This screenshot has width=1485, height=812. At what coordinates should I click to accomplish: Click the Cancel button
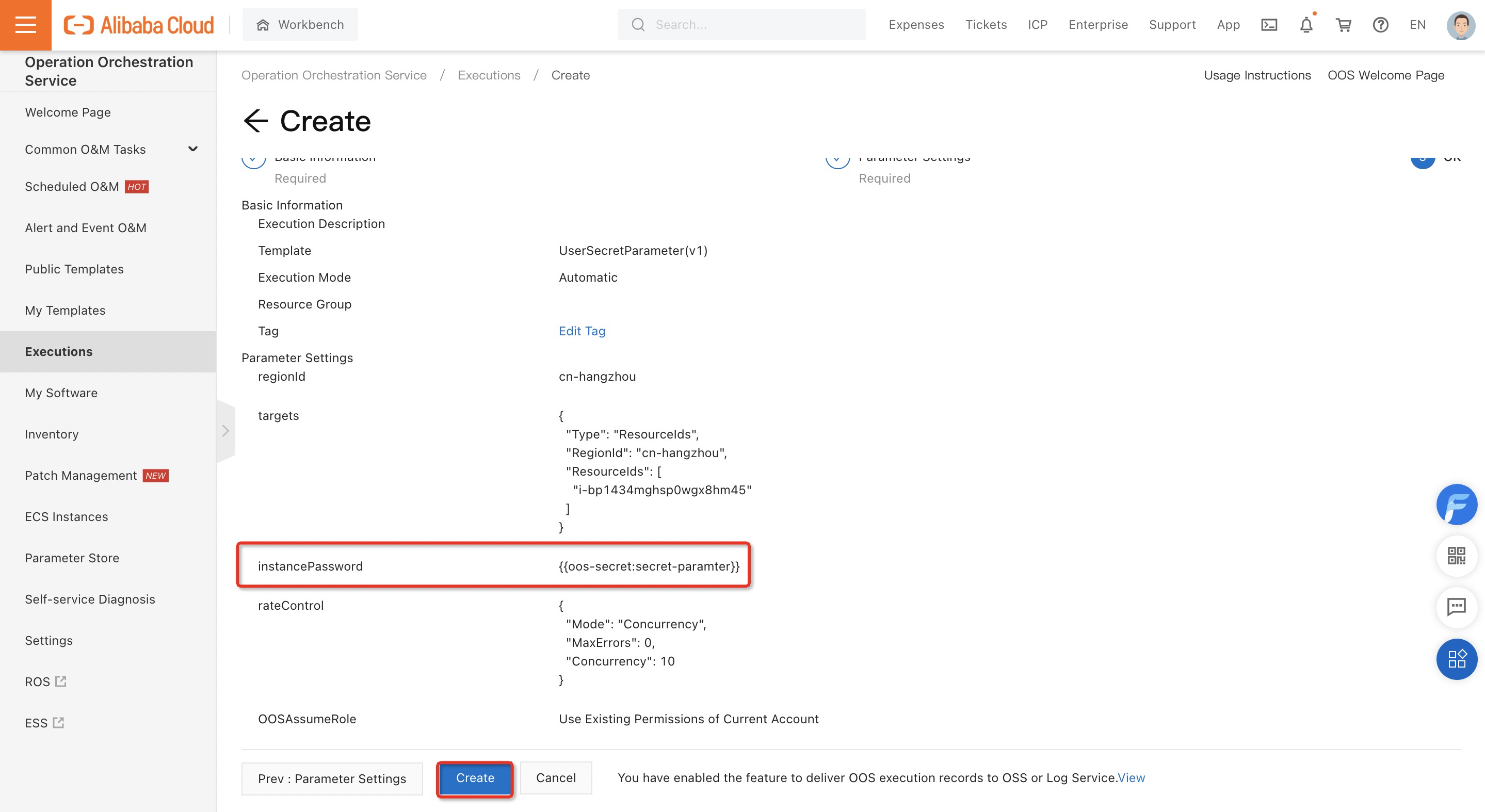pos(556,778)
